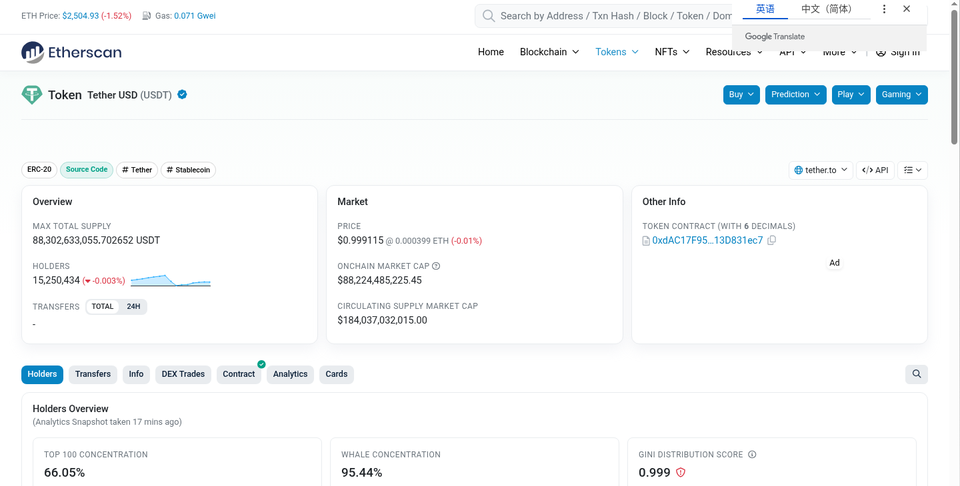Click the onchain market cap help icon

coord(436,266)
